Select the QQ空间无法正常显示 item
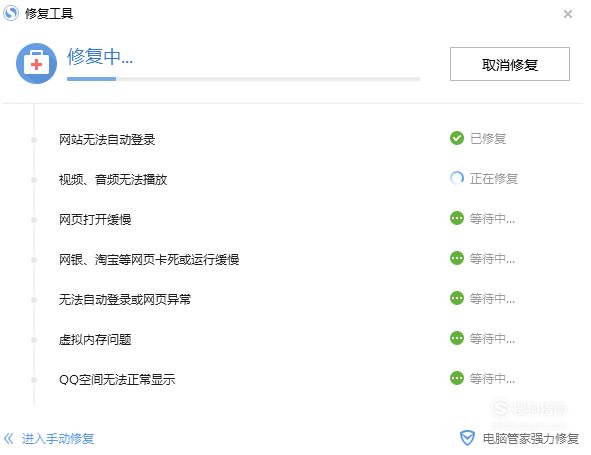591x455 pixels. coord(117,379)
